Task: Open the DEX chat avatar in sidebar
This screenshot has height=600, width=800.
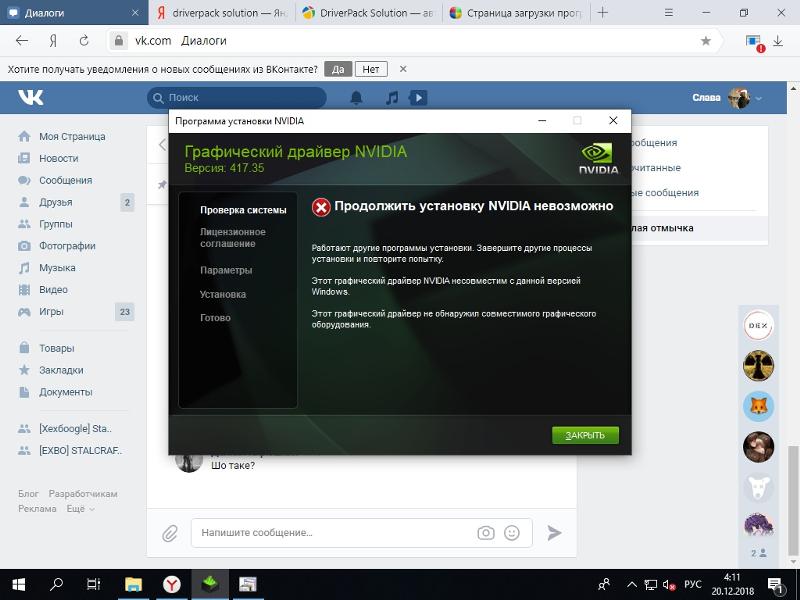Action: (x=758, y=325)
